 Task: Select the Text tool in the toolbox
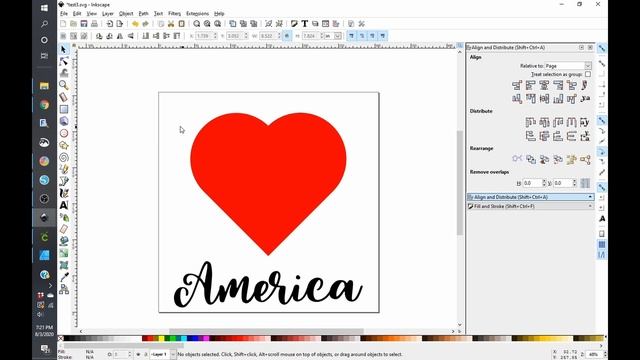[64, 205]
